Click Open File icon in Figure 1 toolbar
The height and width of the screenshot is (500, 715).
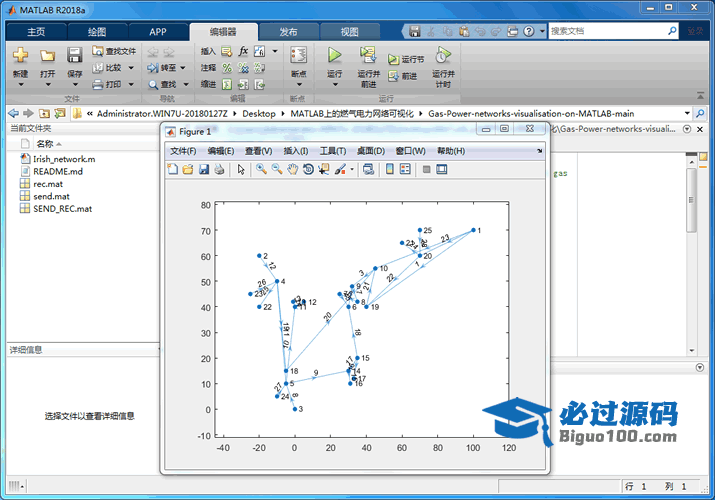point(188,170)
